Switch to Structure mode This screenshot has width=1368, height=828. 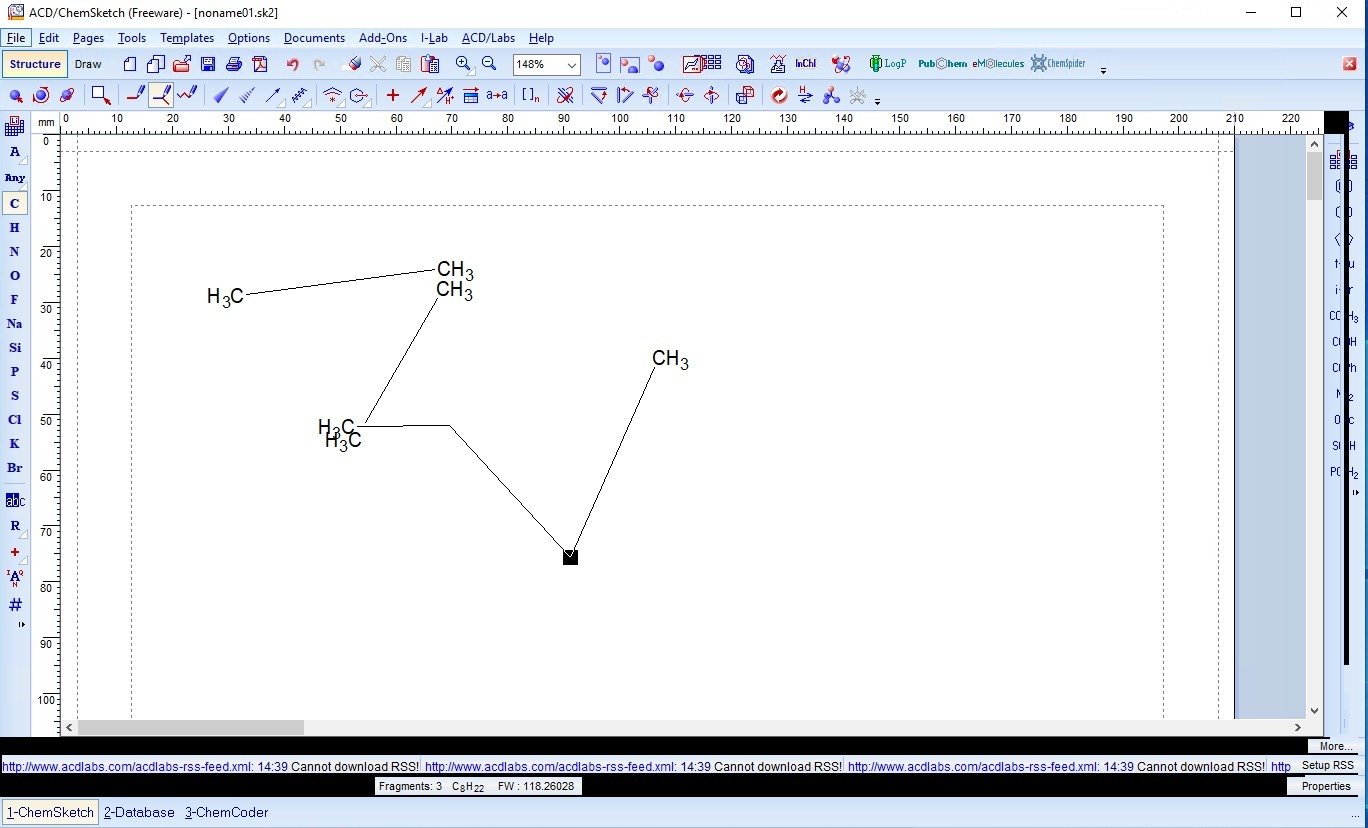(35, 64)
